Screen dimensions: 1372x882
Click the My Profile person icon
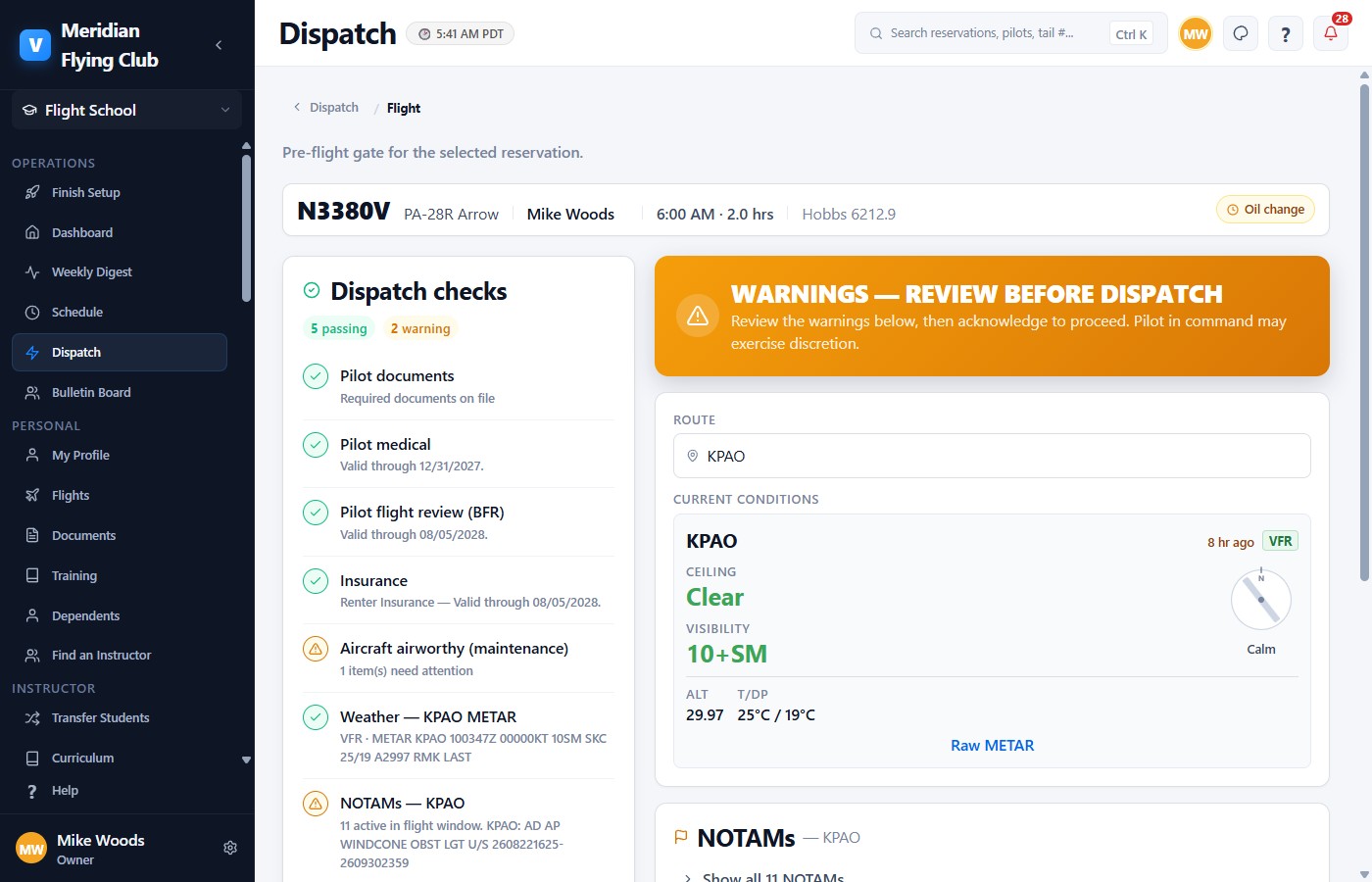click(32, 456)
